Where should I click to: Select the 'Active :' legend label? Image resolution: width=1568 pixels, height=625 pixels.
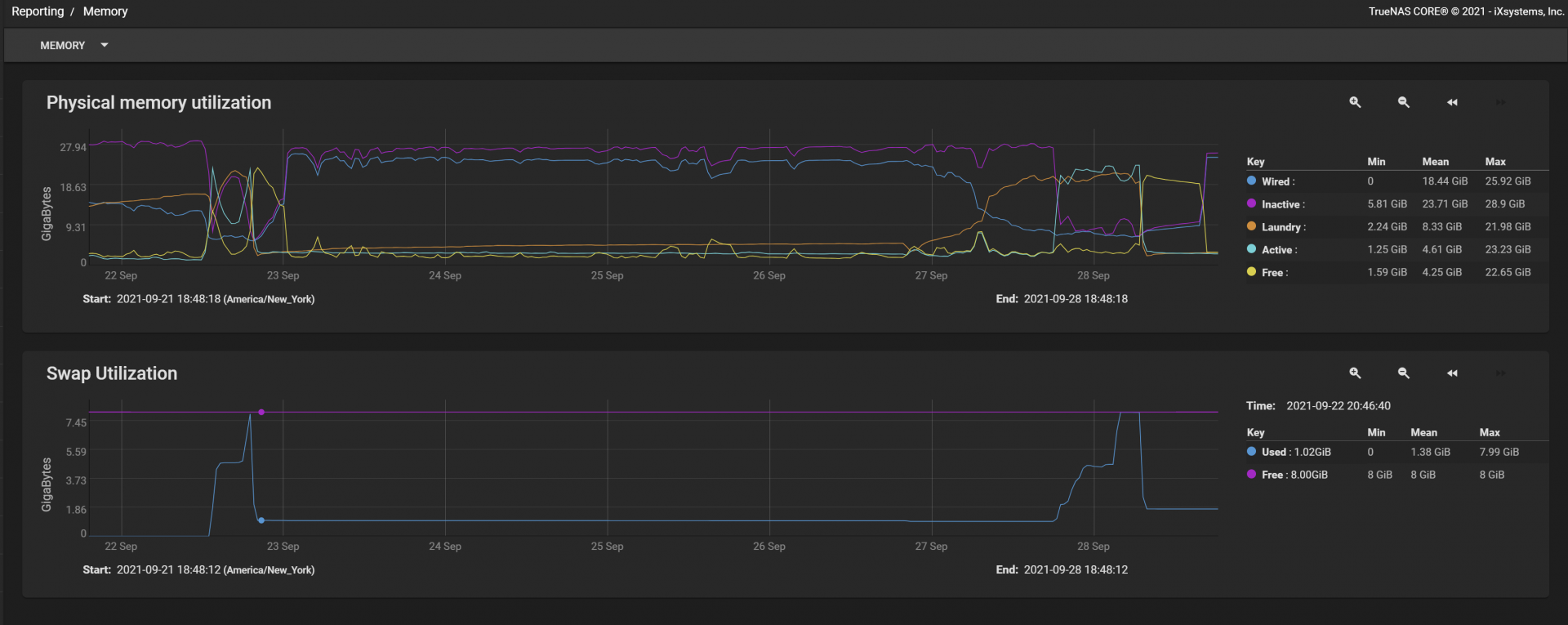click(x=1279, y=250)
